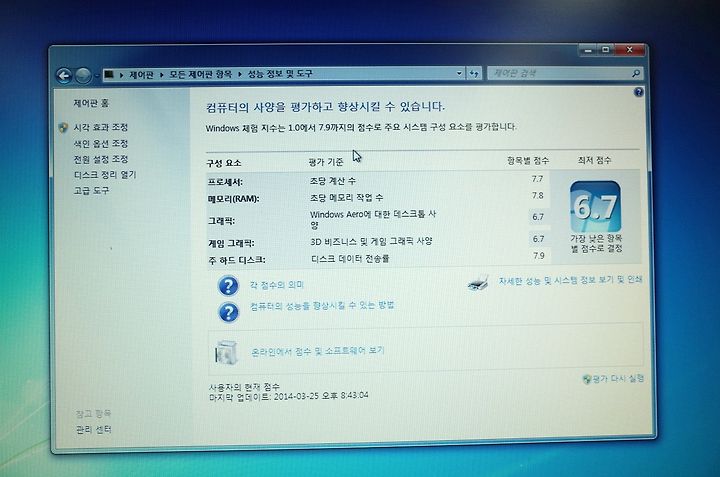Expand the address bar history dropdown

pyautogui.click(x=459, y=73)
